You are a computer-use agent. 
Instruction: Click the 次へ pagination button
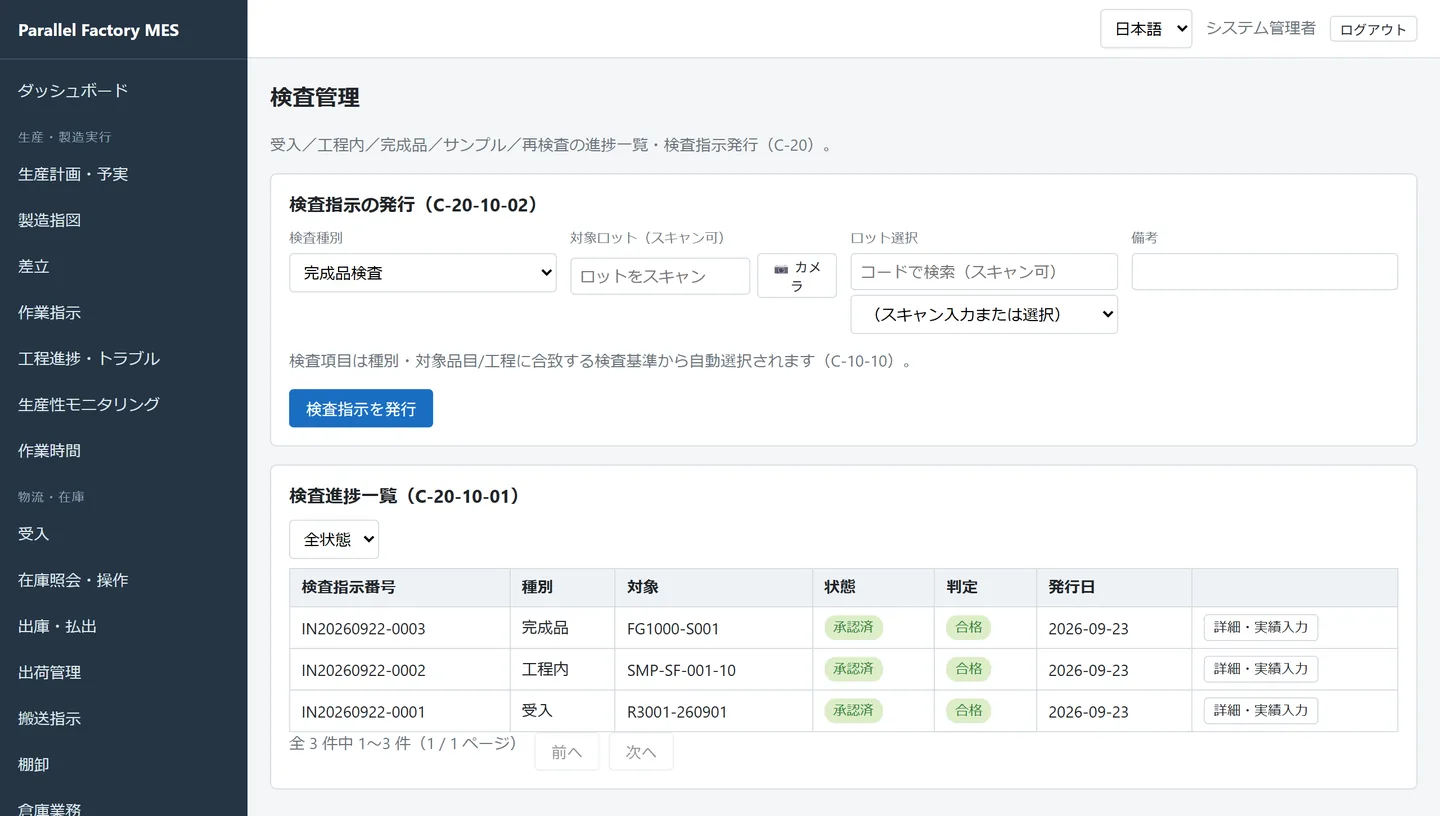pyautogui.click(x=641, y=752)
